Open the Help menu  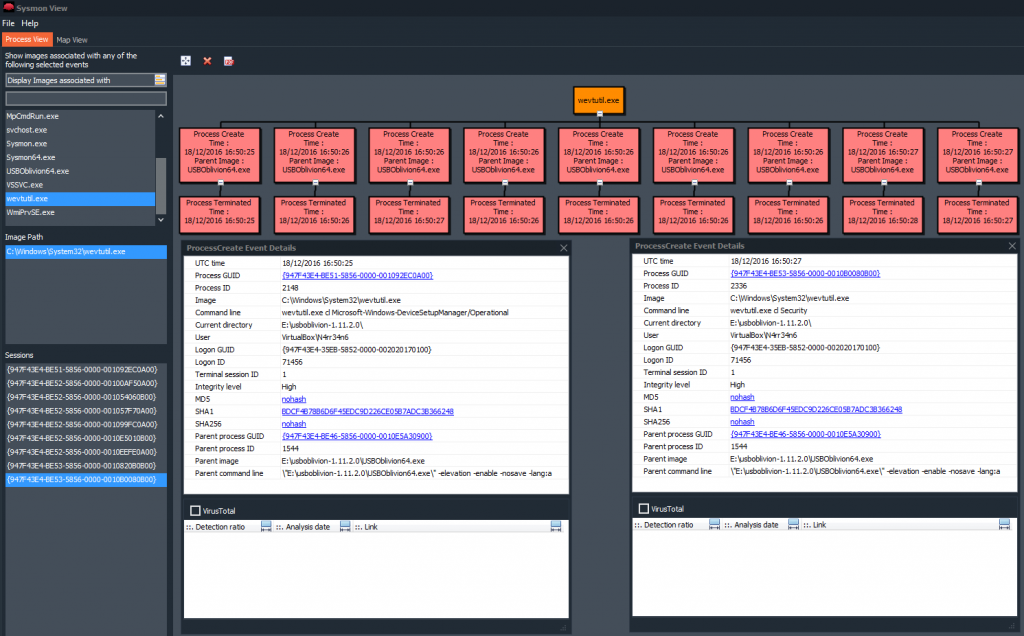tap(30, 23)
